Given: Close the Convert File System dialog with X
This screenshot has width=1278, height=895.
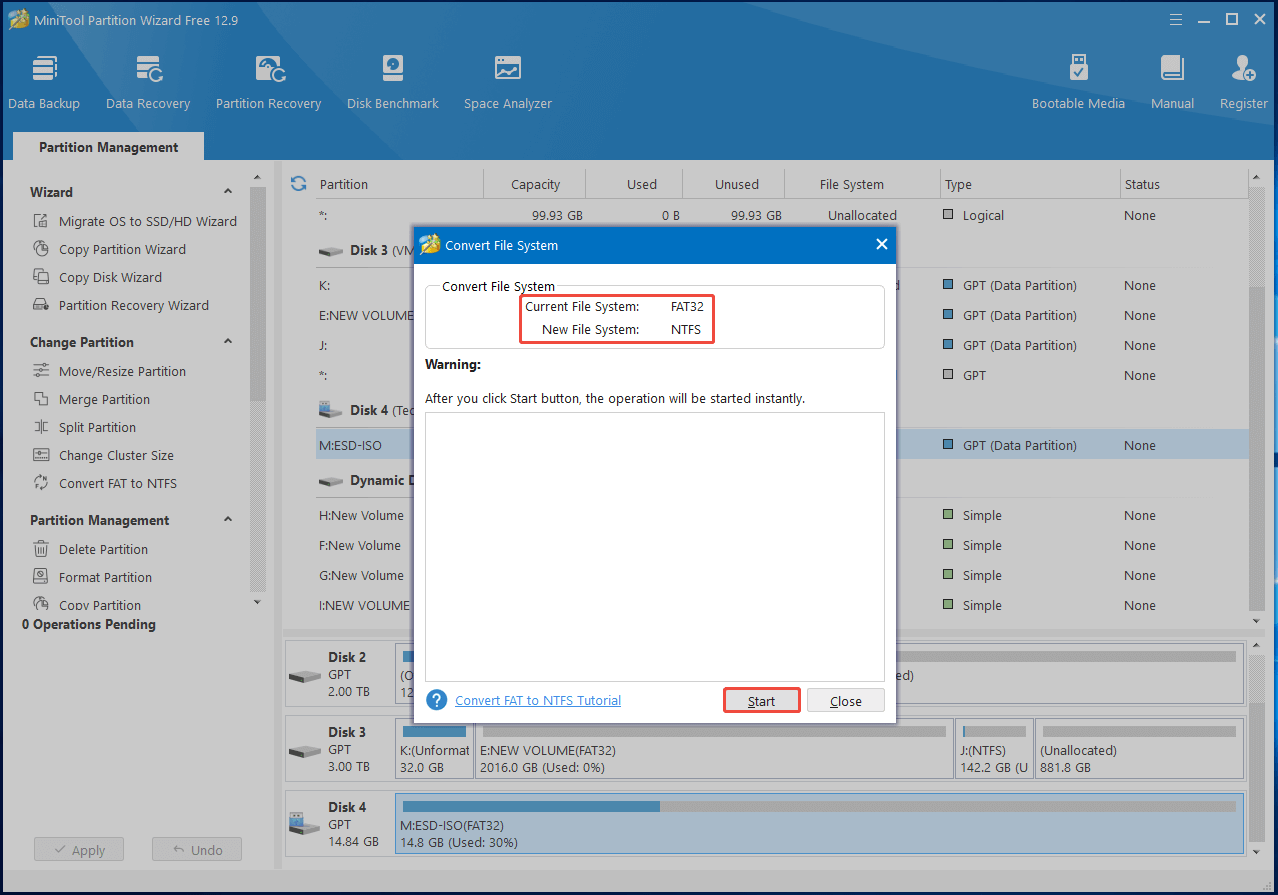Looking at the screenshot, I should click(x=881, y=244).
